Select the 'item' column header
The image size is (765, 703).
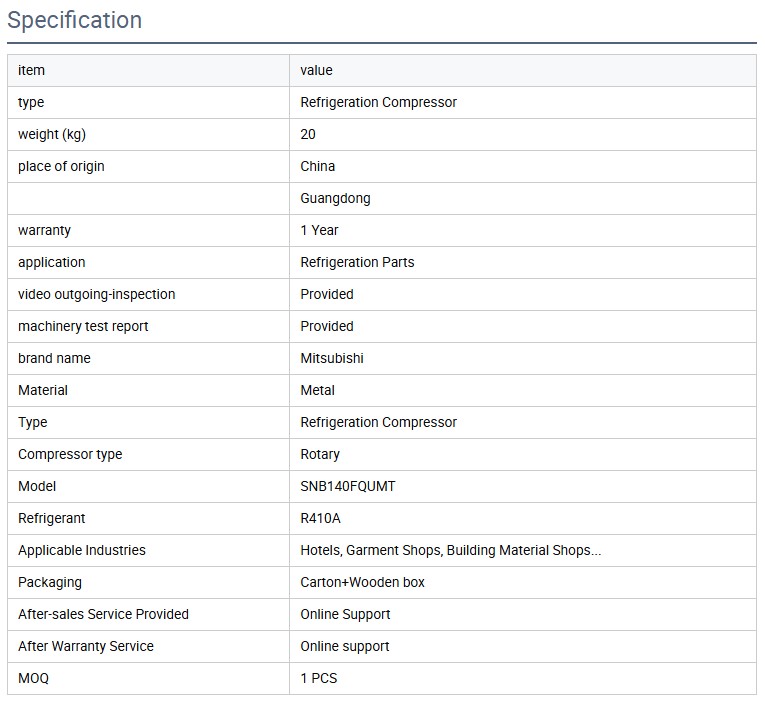coord(31,70)
